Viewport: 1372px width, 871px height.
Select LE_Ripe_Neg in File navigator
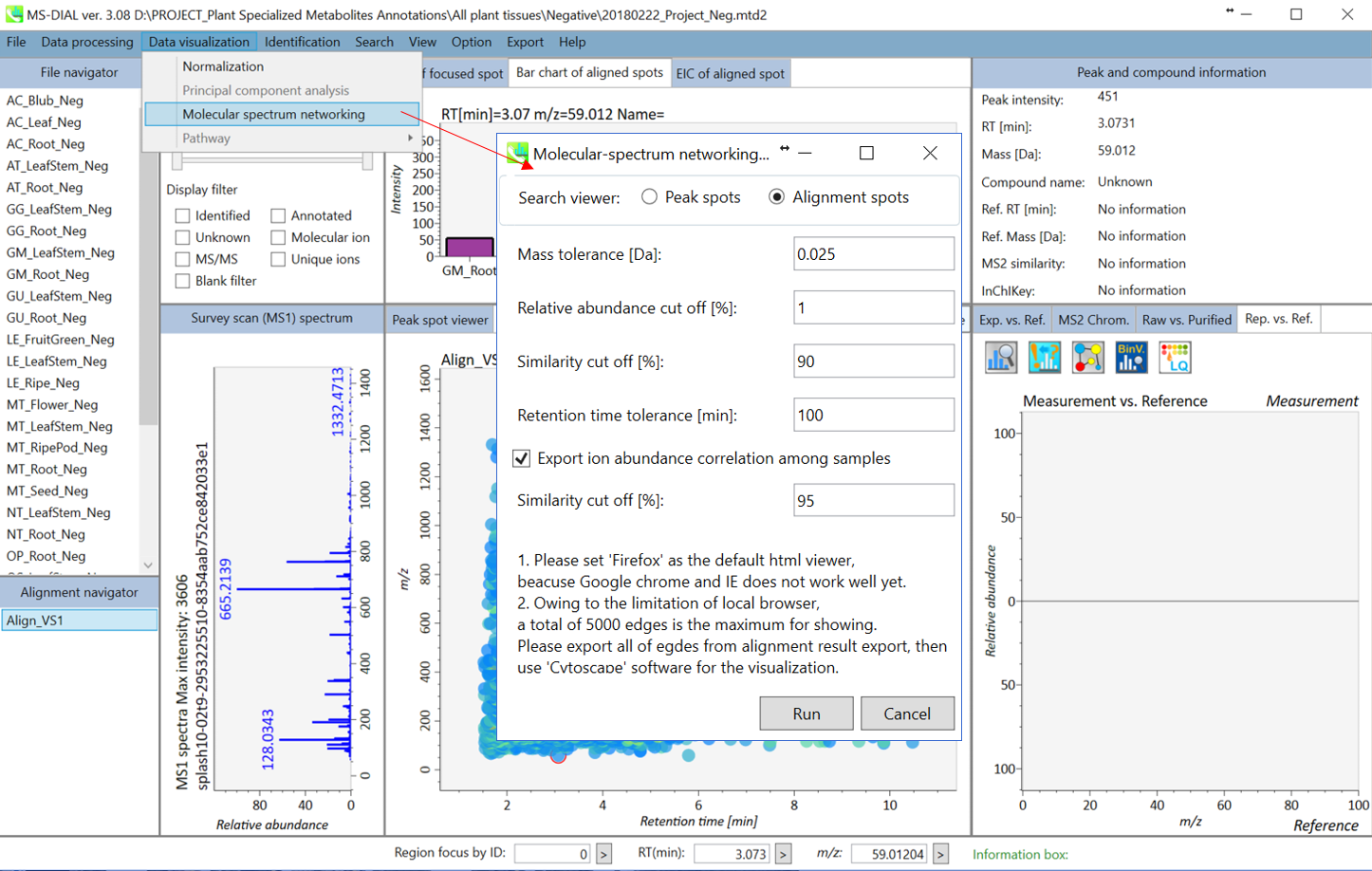pyautogui.click(x=43, y=383)
